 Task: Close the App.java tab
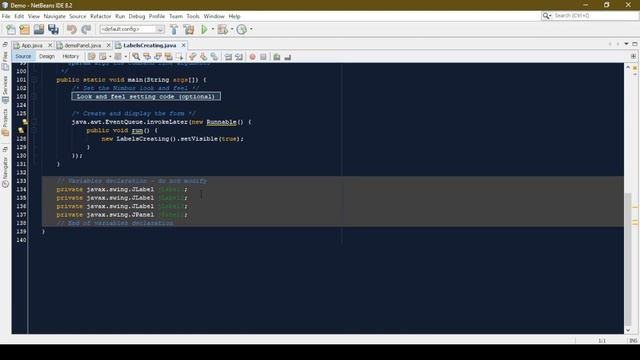(50, 45)
